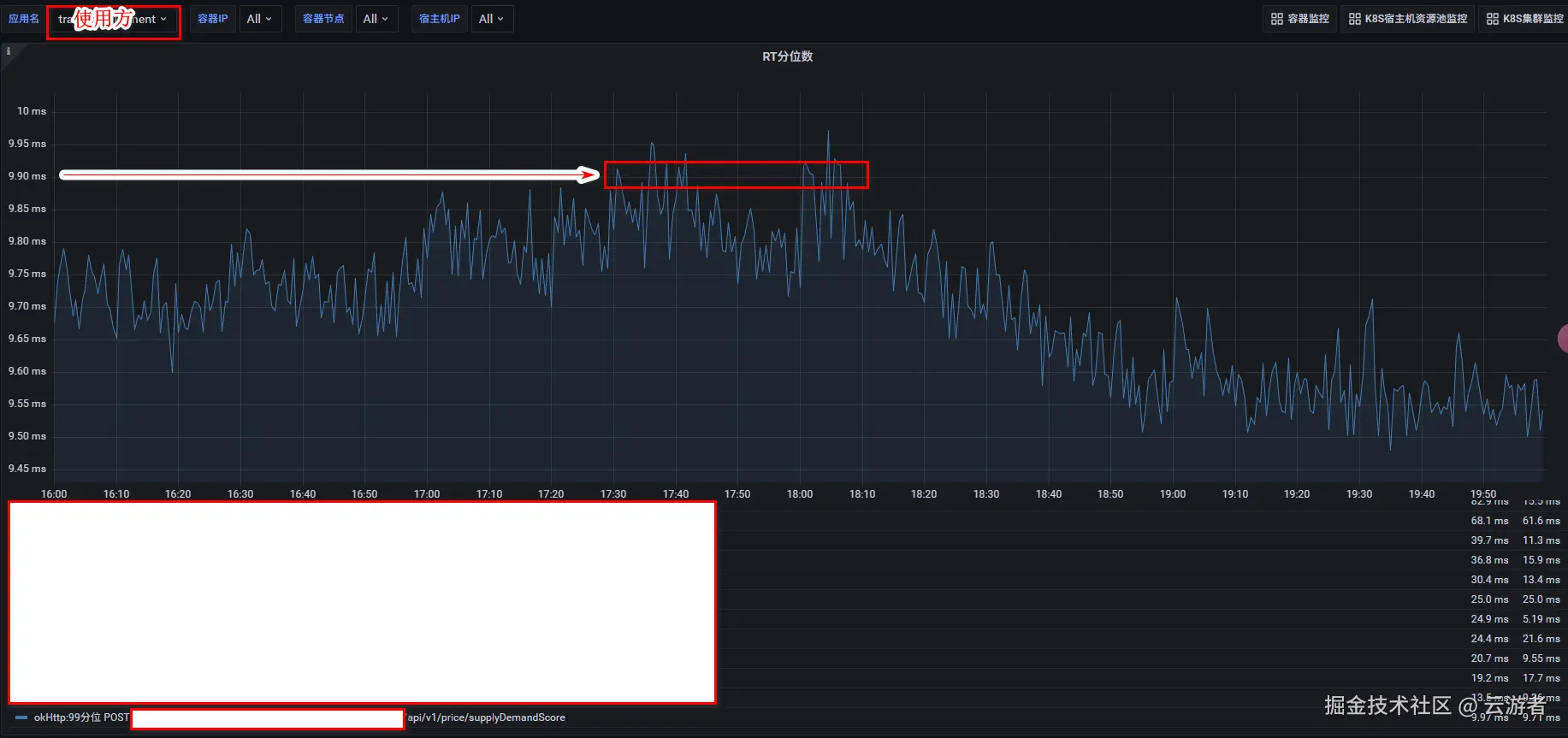Viewport: 1568px width, 738px height.
Task: Open the K8S宿主机资源池监控 dashboard link
Action: [x=1416, y=19]
